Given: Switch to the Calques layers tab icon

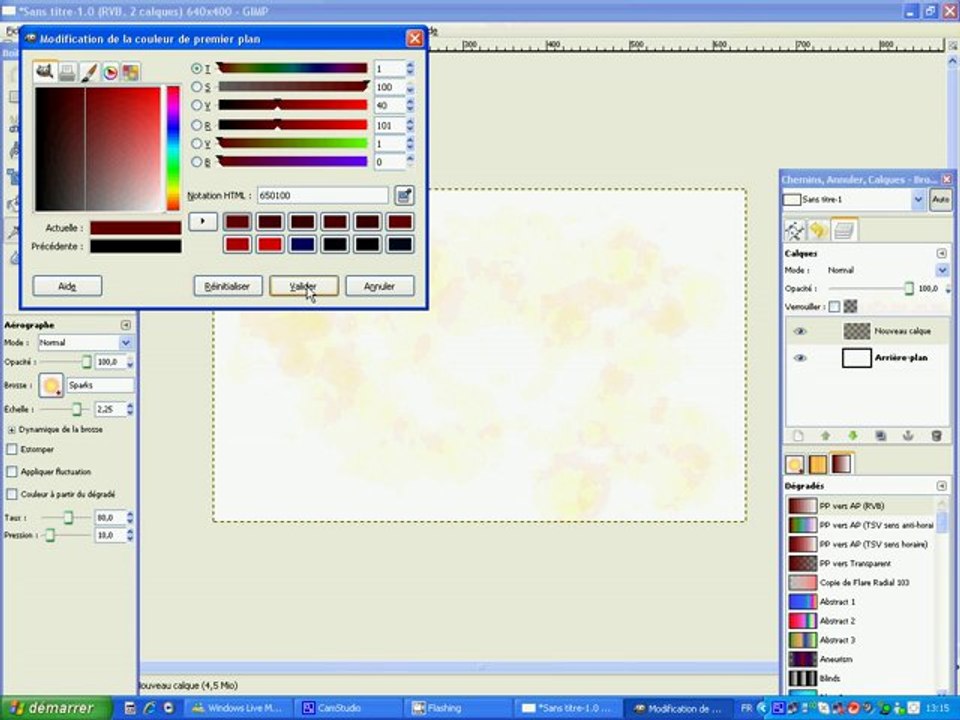Looking at the screenshot, I should [844, 230].
